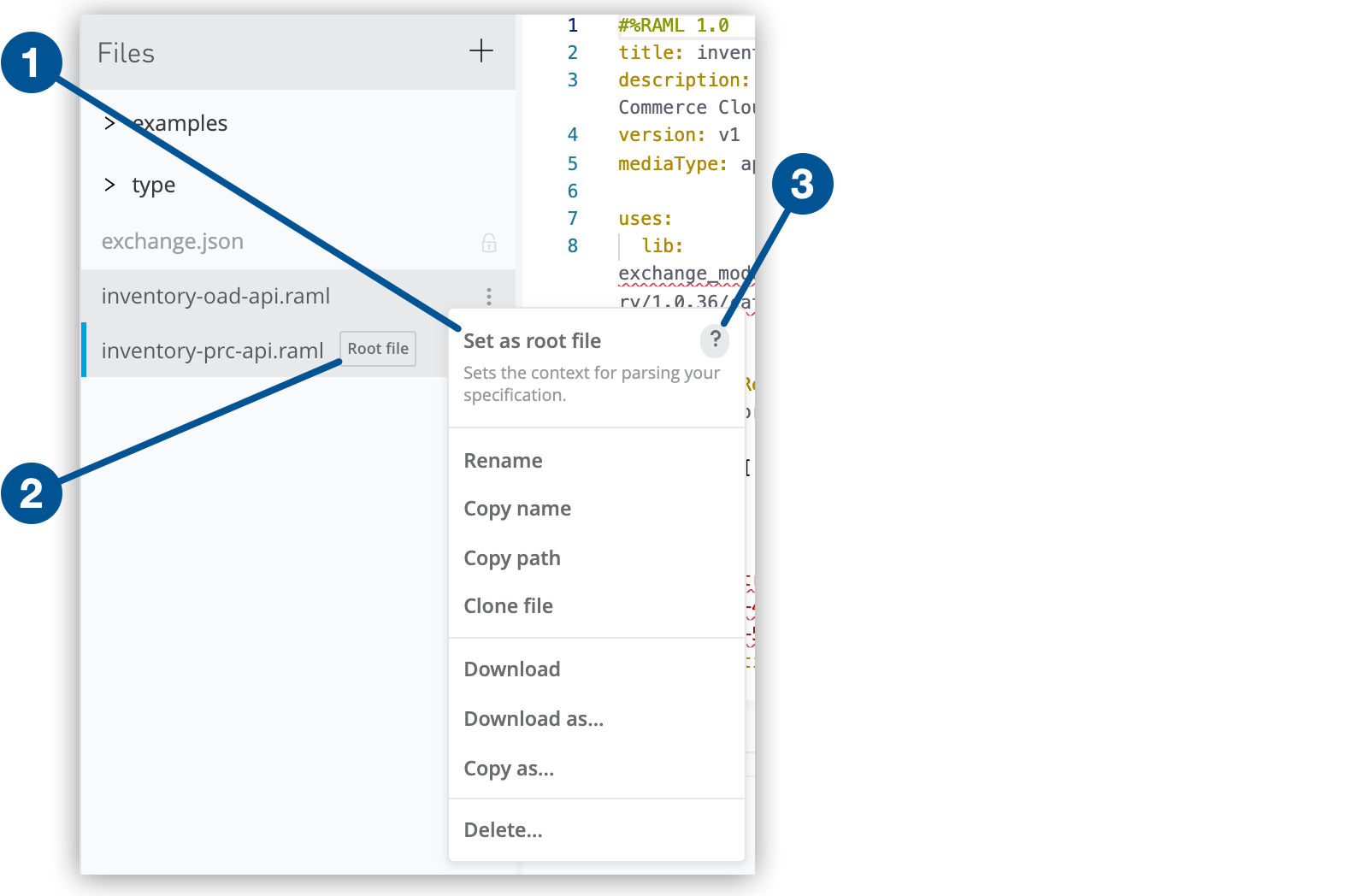Select exchange.json in file list
The width and height of the screenshot is (1368, 896).
coord(173,242)
